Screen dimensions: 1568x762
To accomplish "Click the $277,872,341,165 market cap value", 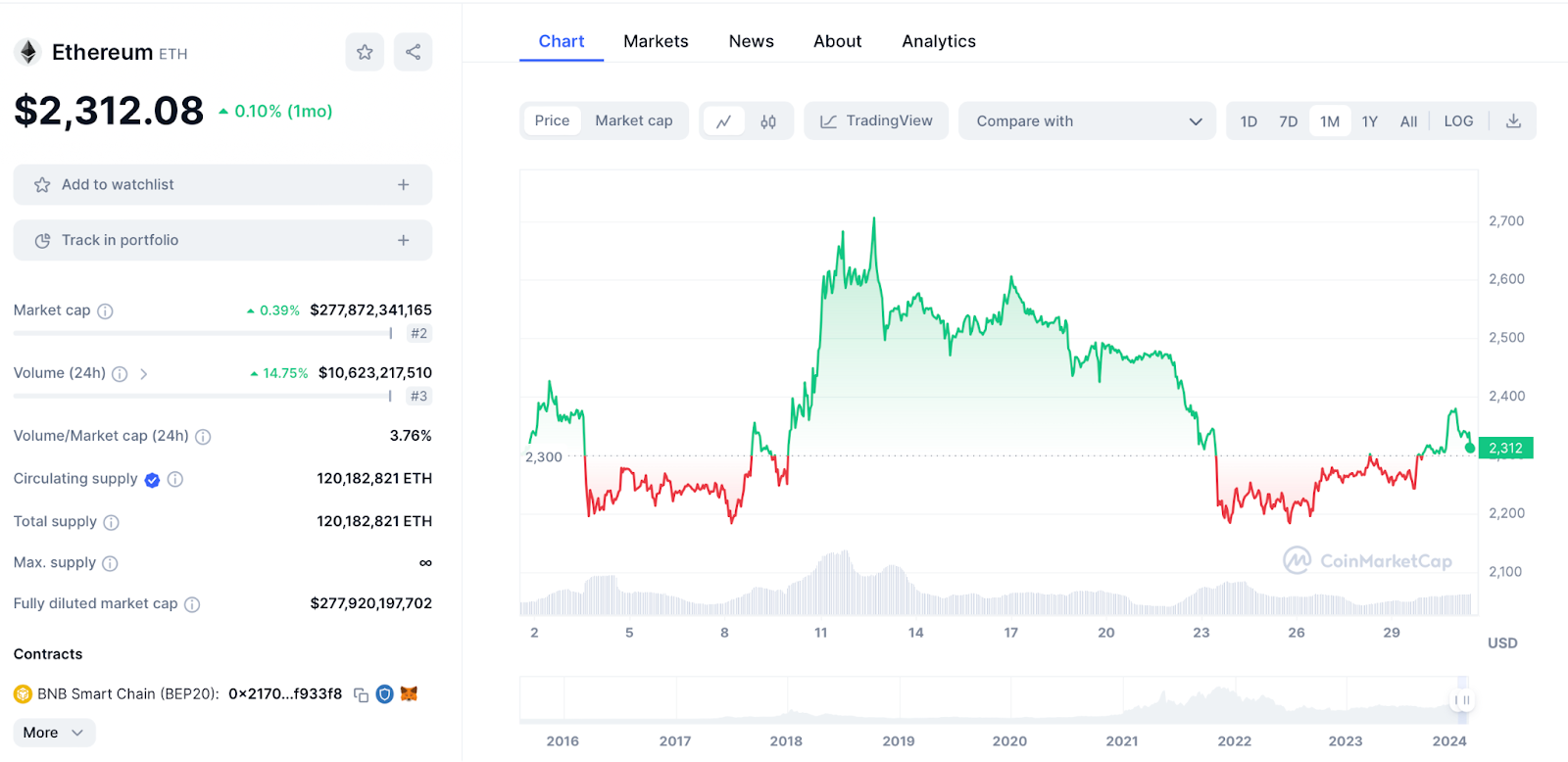I will point(370,310).
